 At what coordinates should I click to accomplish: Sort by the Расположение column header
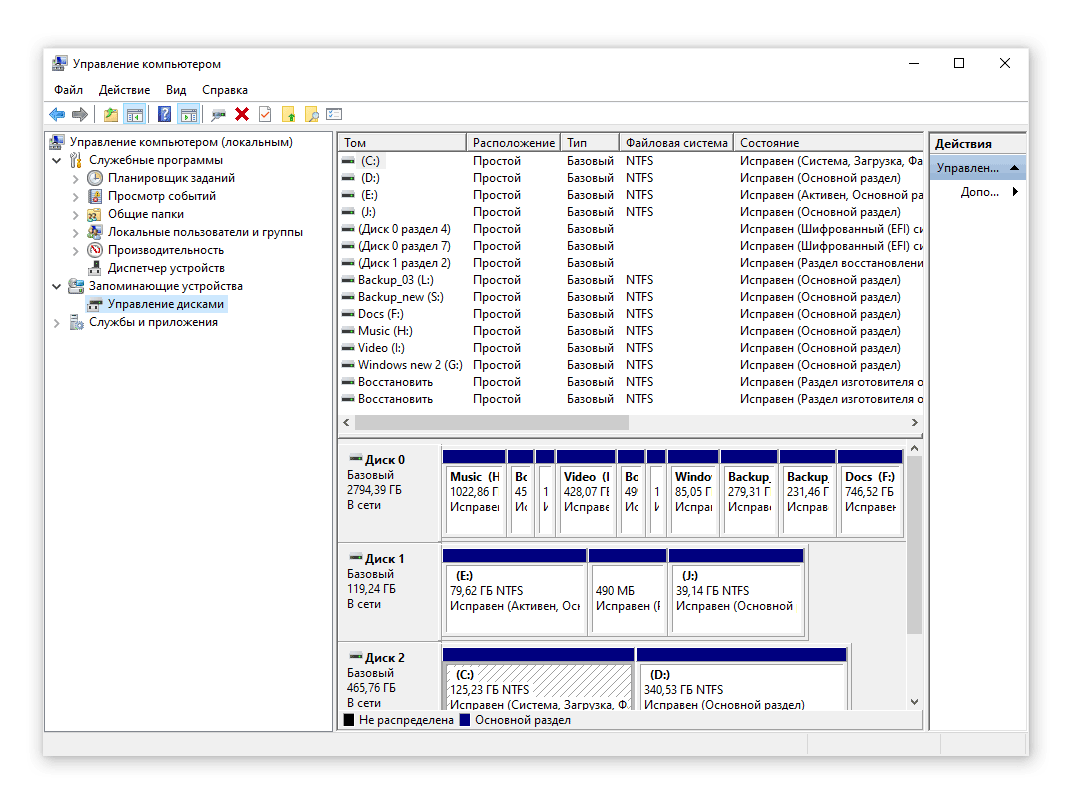pos(513,142)
